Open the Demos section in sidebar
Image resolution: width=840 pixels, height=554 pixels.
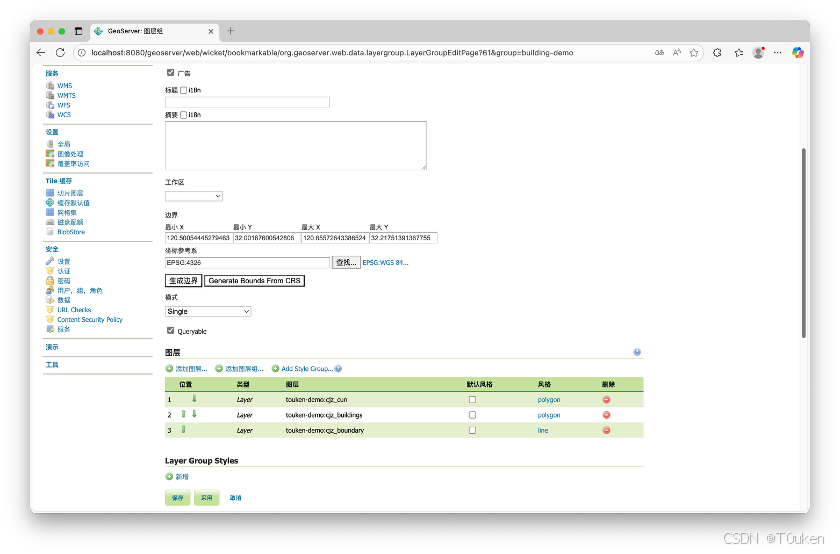(52, 347)
